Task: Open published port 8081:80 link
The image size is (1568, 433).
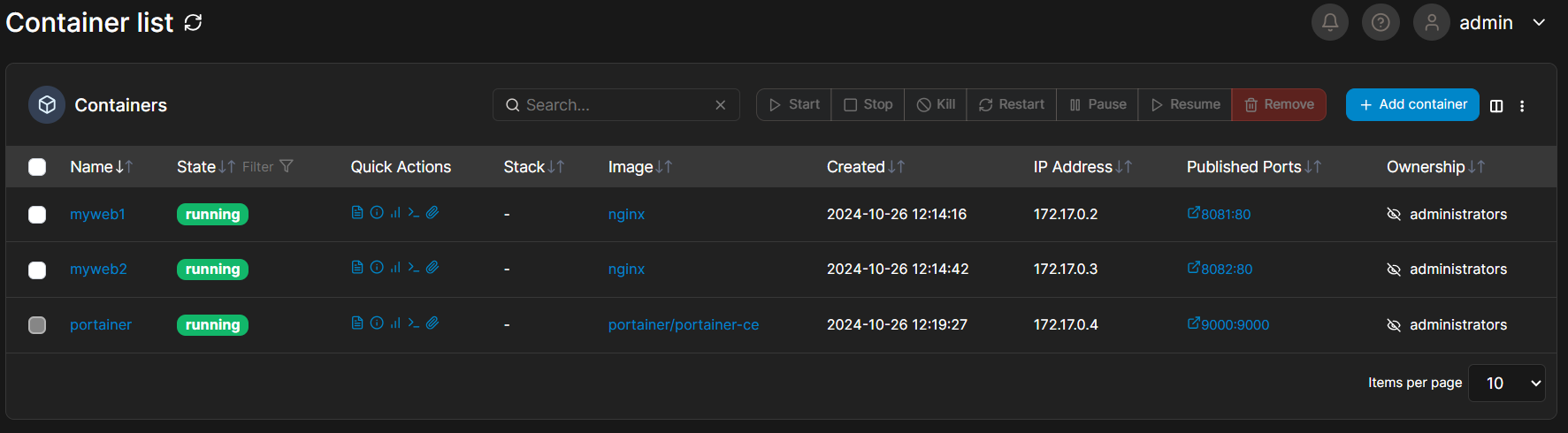Action: pyautogui.click(x=1219, y=214)
